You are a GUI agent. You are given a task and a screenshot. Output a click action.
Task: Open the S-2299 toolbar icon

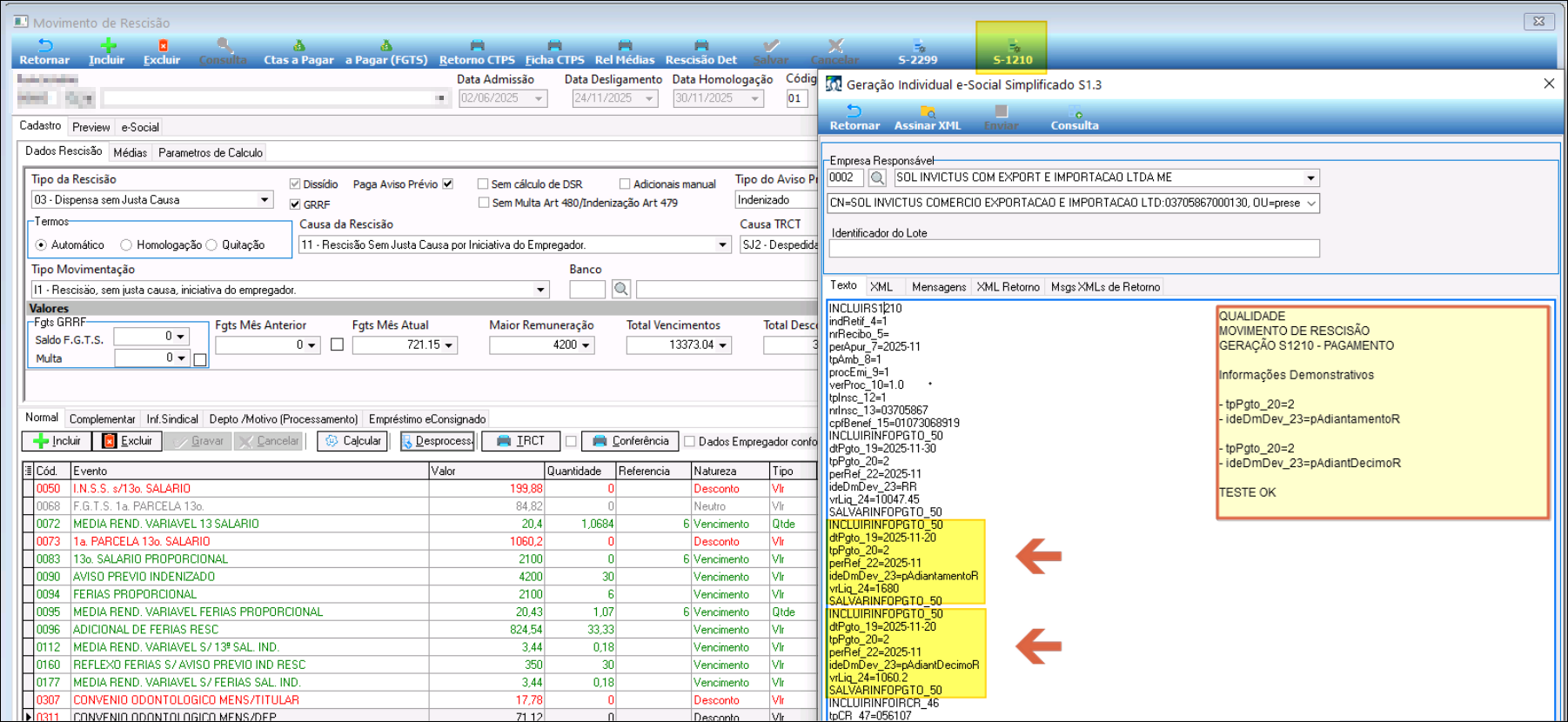(917, 50)
